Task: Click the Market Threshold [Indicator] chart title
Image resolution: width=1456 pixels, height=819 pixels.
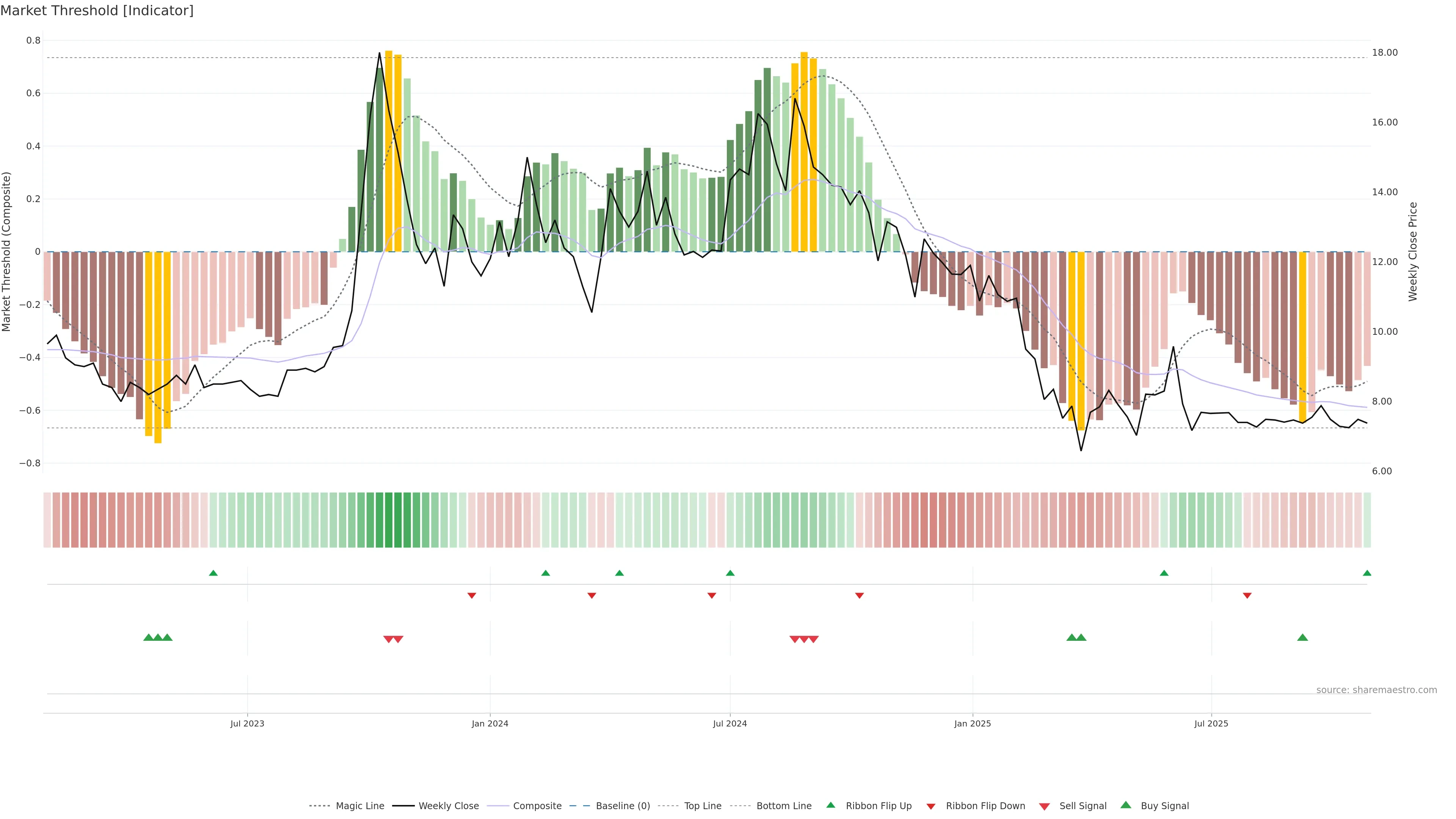Action: [x=97, y=11]
